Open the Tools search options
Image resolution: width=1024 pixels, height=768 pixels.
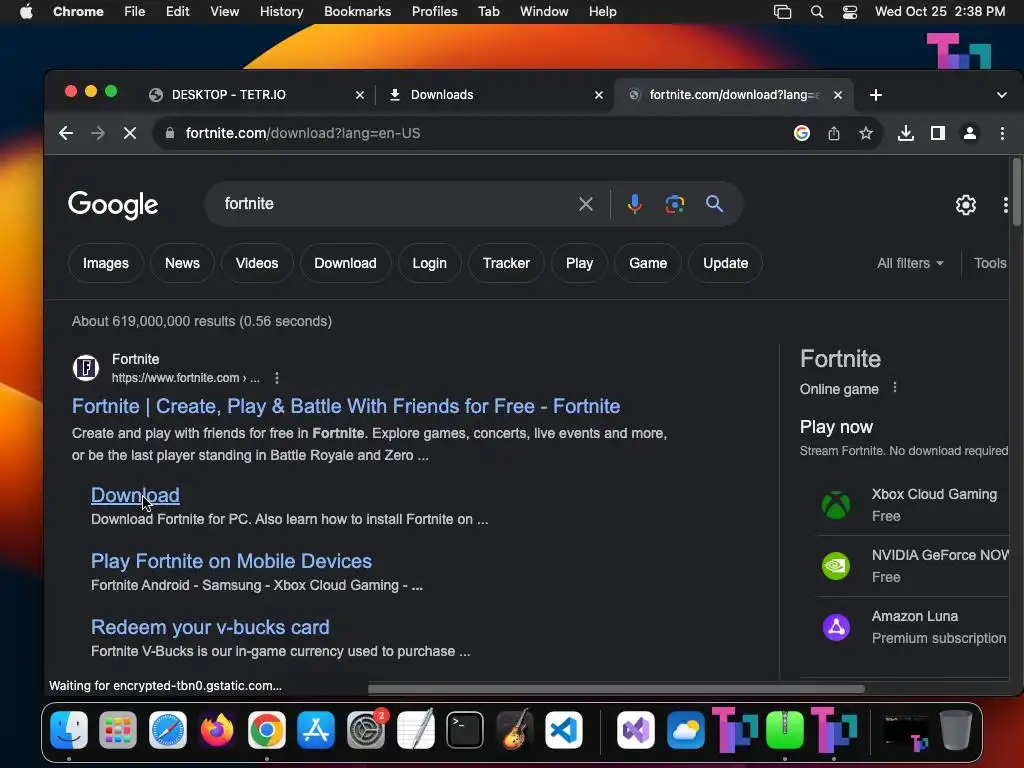click(x=990, y=263)
